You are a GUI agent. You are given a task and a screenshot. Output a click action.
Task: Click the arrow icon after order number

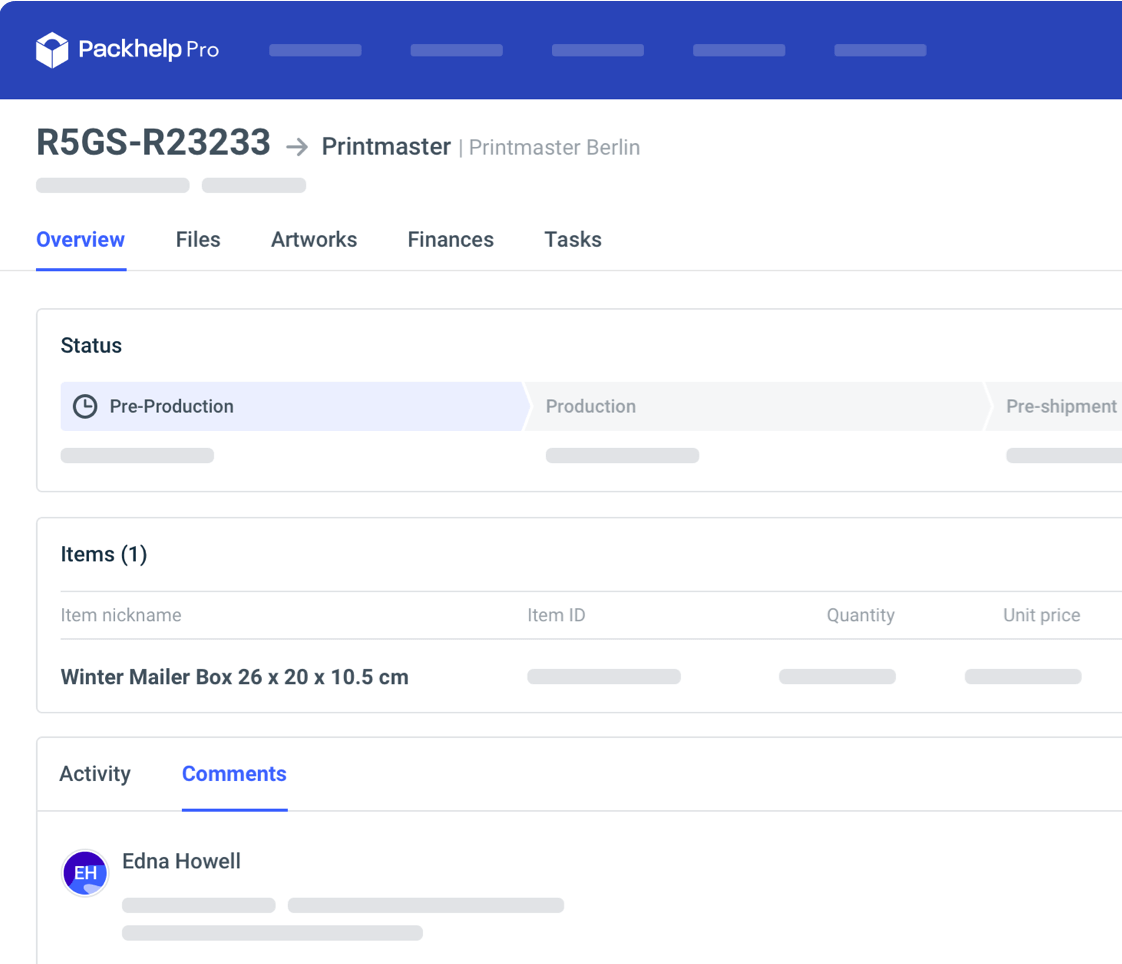click(297, 147)
